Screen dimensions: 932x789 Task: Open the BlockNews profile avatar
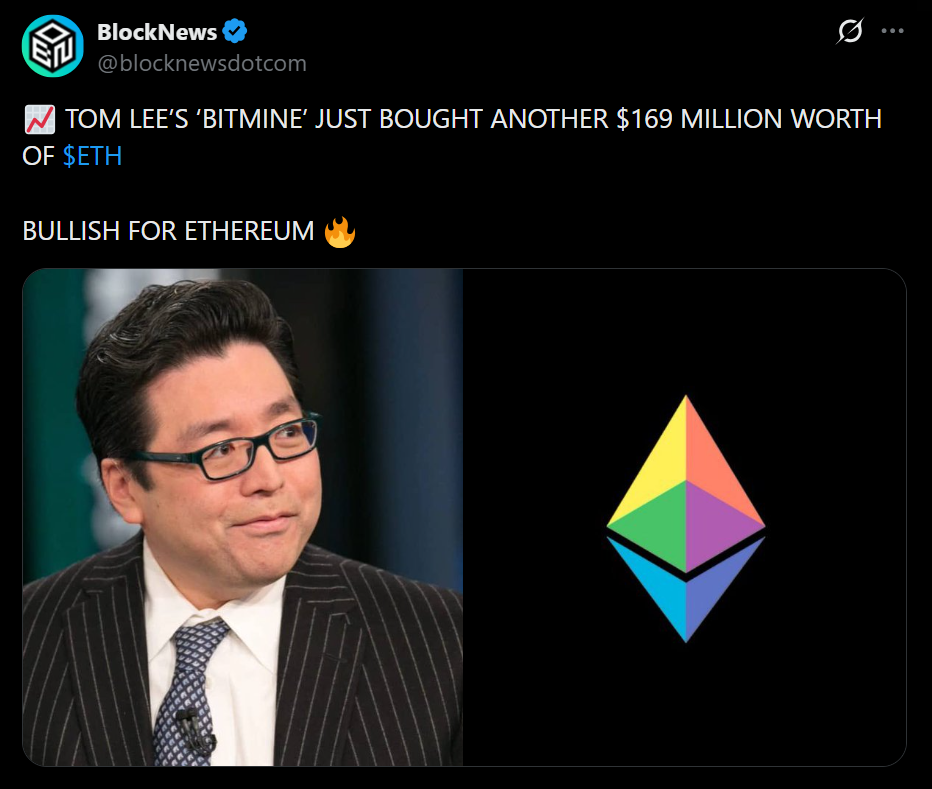pyautogui.click(x=52, y=46)
